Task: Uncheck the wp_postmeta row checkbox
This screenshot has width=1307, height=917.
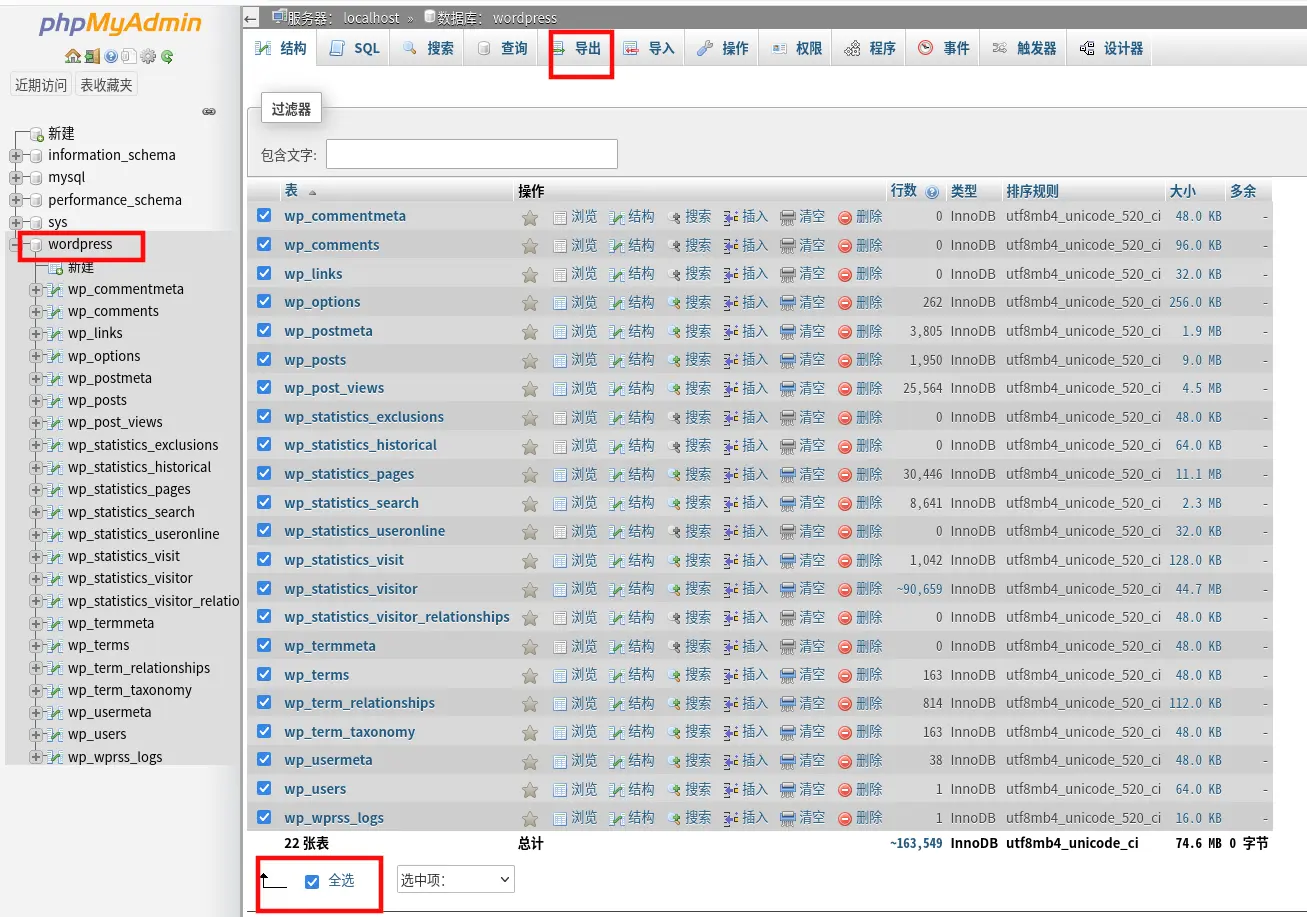Action: (x=264, y=330)
